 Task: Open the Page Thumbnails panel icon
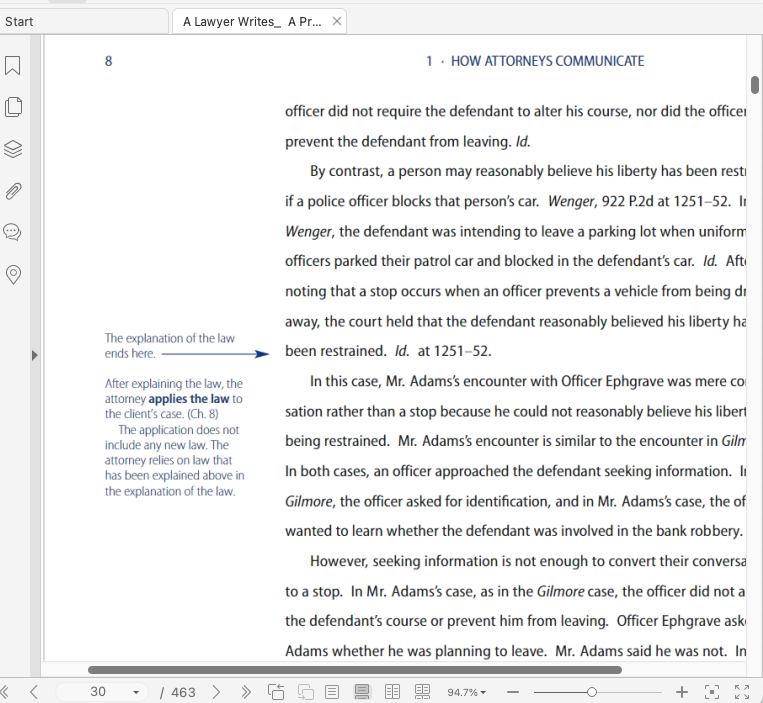click(x=13, y=107)
